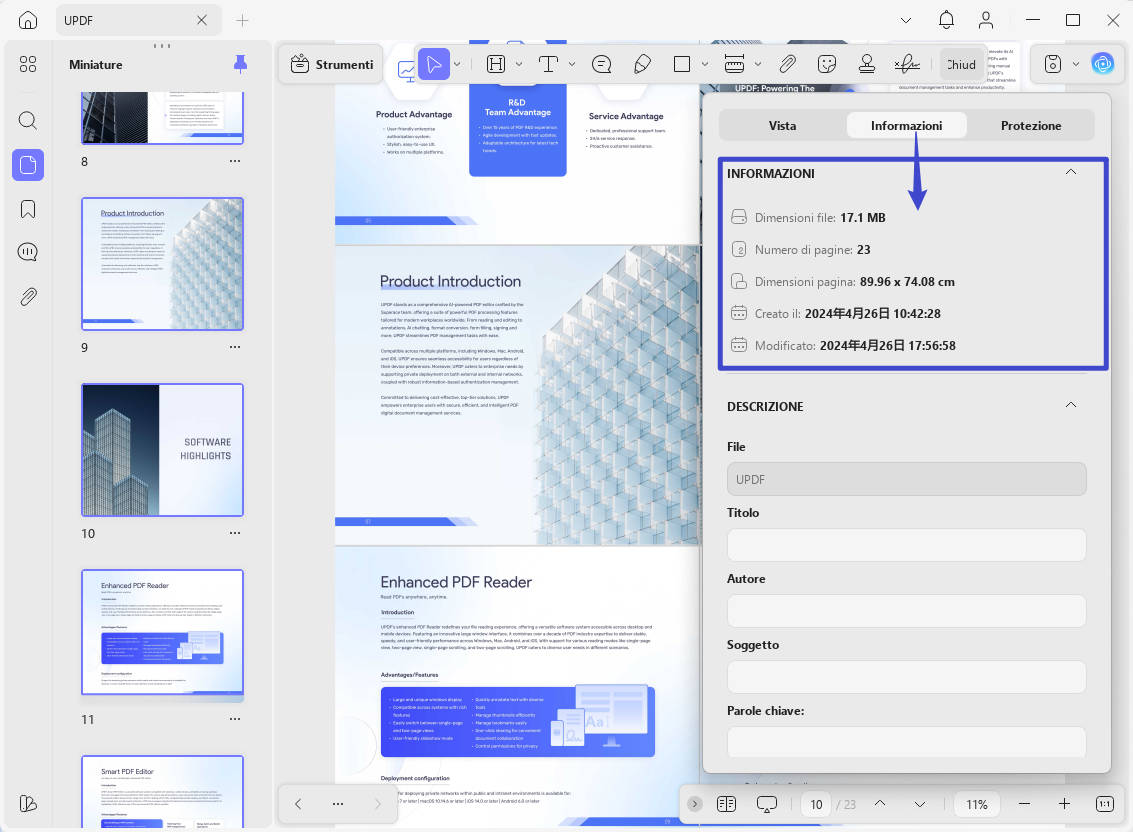
Task: Open page display mode icon
Action: pos(726,804)
